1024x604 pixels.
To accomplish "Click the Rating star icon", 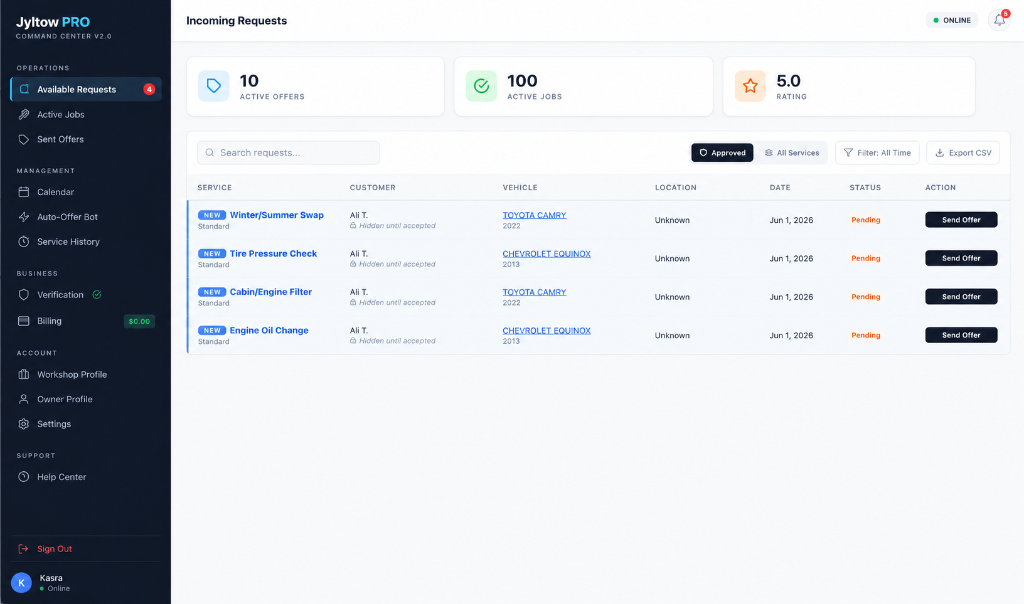I will 750,86.
